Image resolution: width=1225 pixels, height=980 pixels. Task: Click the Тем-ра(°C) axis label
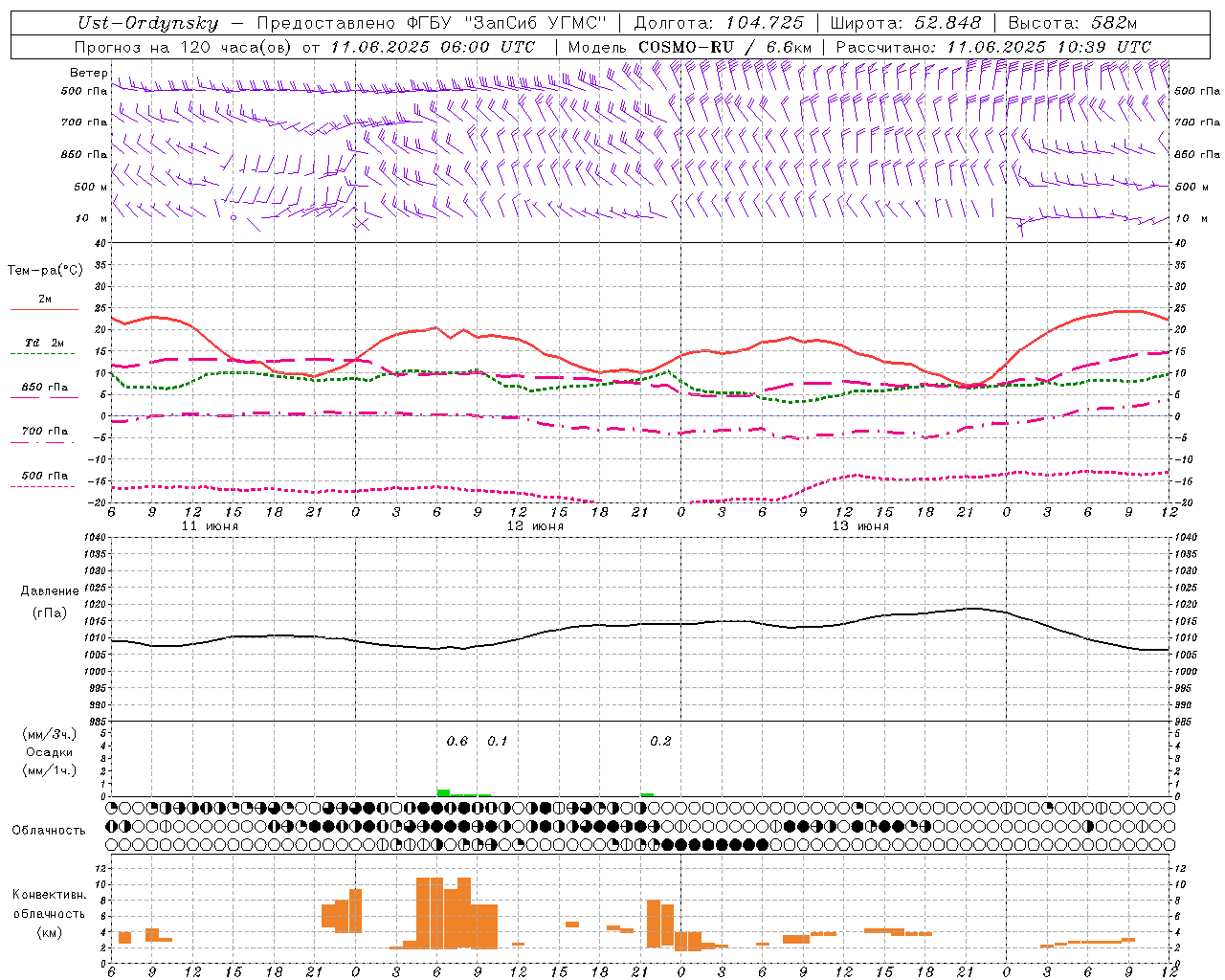[45, 271]
